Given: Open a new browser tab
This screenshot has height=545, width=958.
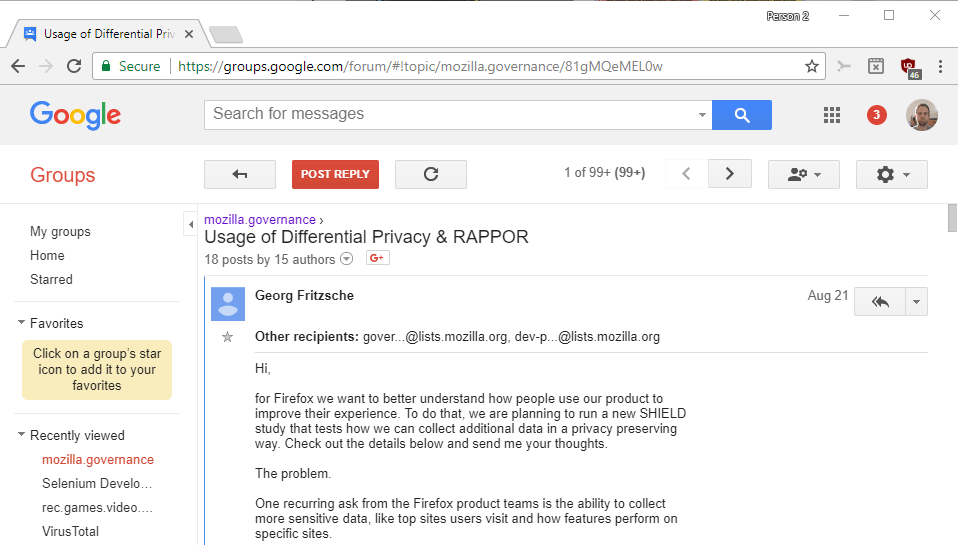Looking at the screenshot, I should (x=226, y=35).
